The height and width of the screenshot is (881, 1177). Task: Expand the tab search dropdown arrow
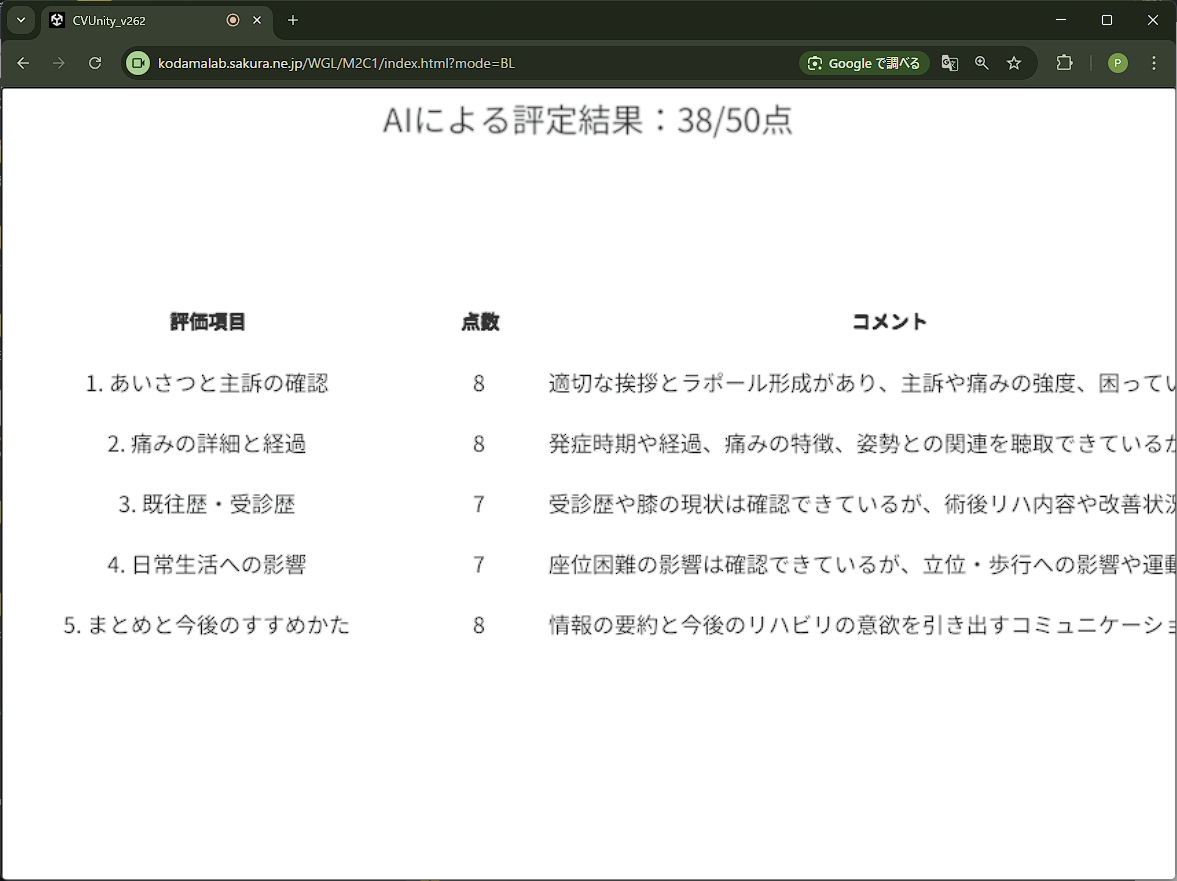click(x=20, y=20)
